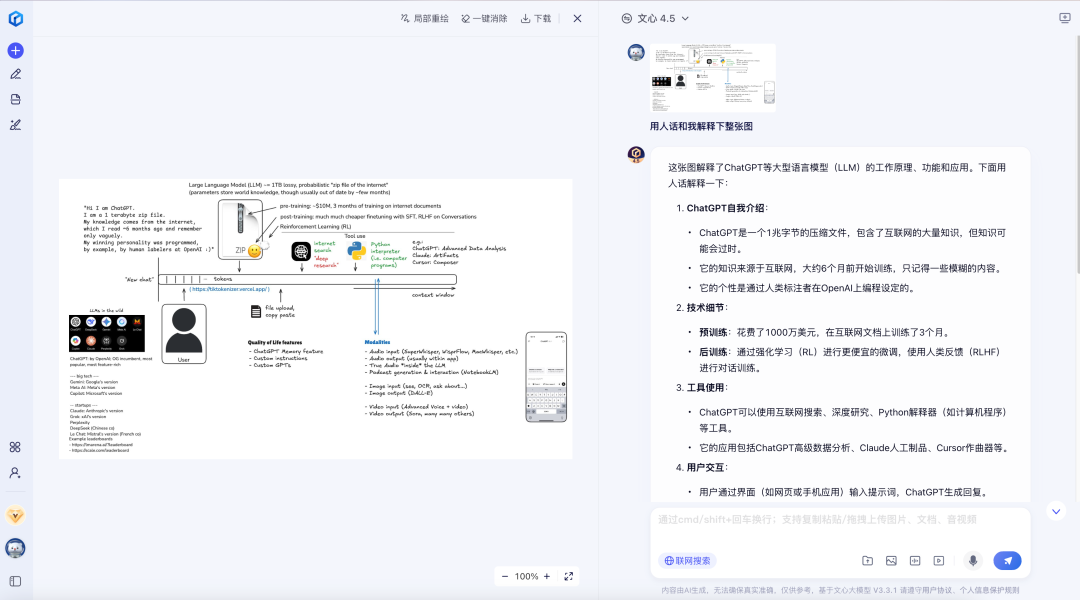Open the user profile avatar in sidebar

(15, 548)
